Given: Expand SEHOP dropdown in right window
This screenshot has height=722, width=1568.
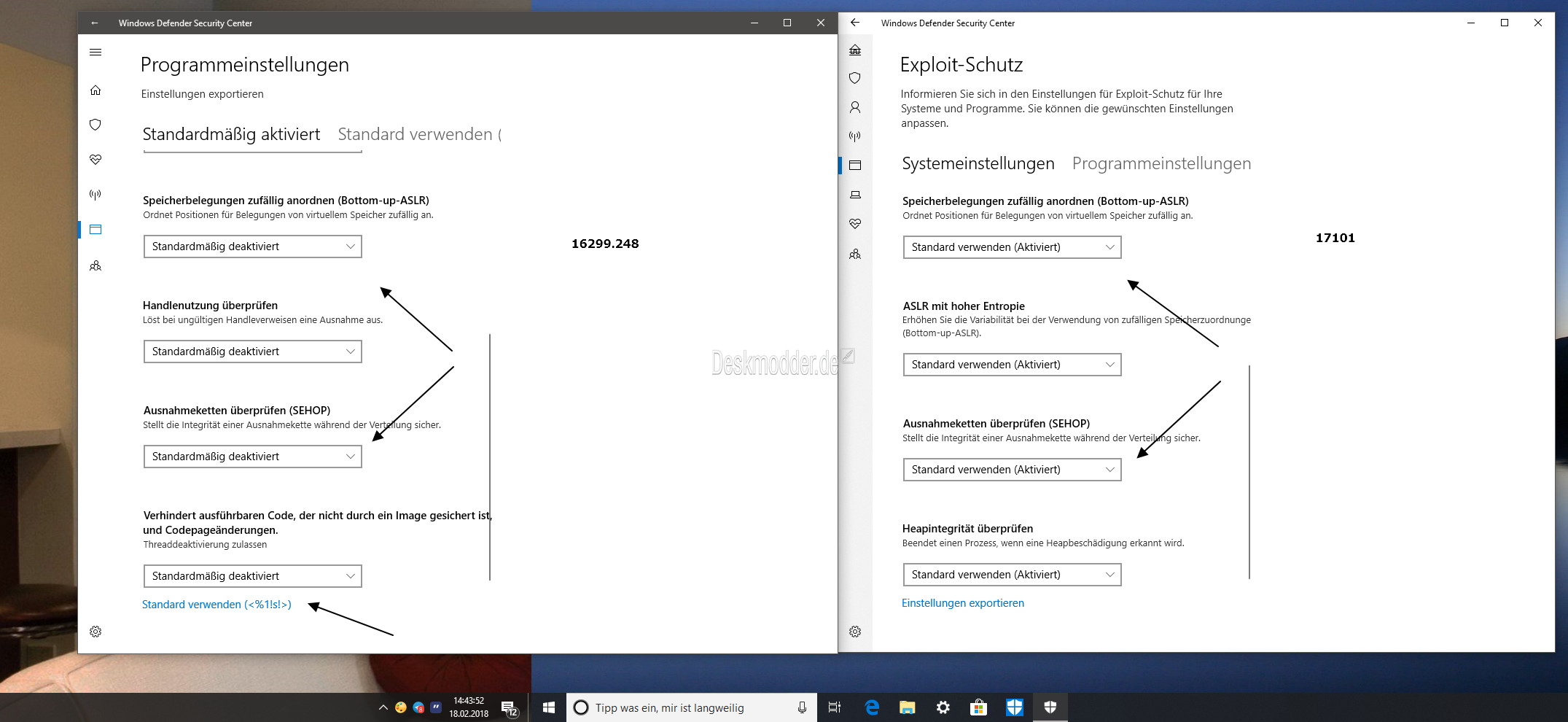Looking at the screenshot, I should (x=1012, y=470).
